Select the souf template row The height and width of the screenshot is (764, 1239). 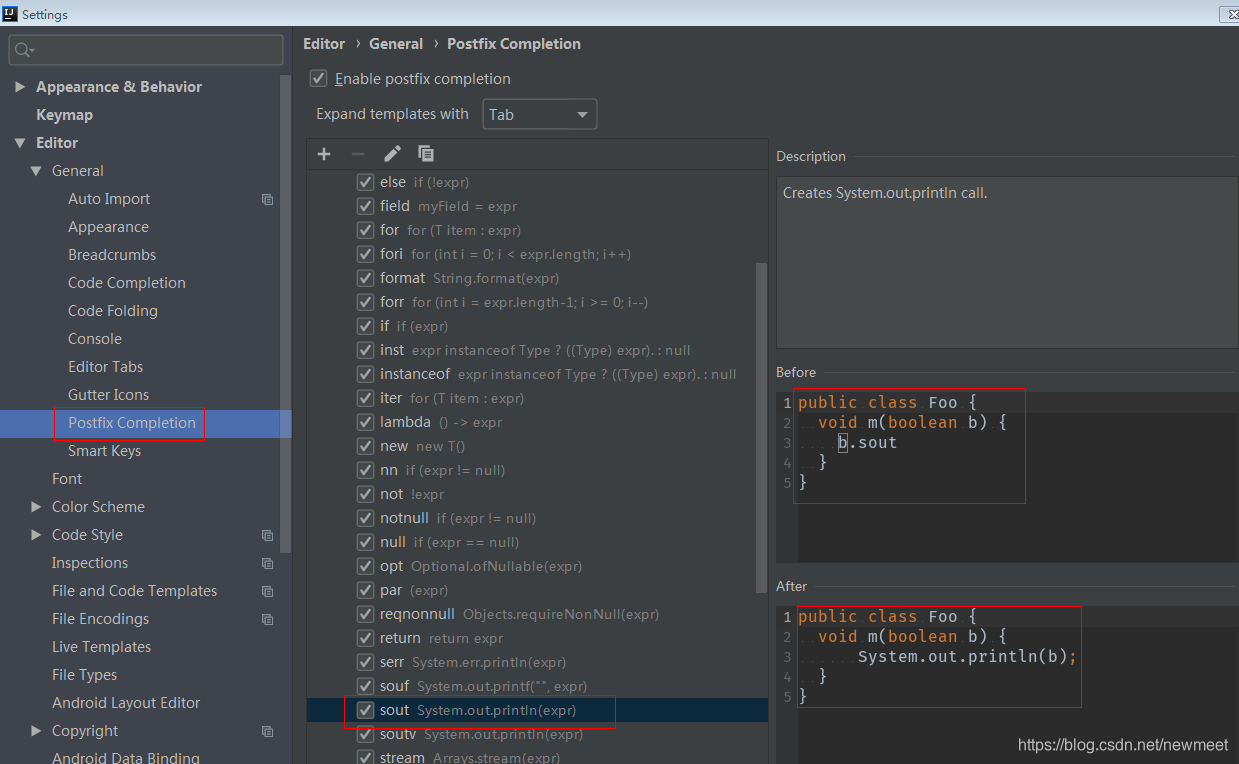tap(537, 686)
